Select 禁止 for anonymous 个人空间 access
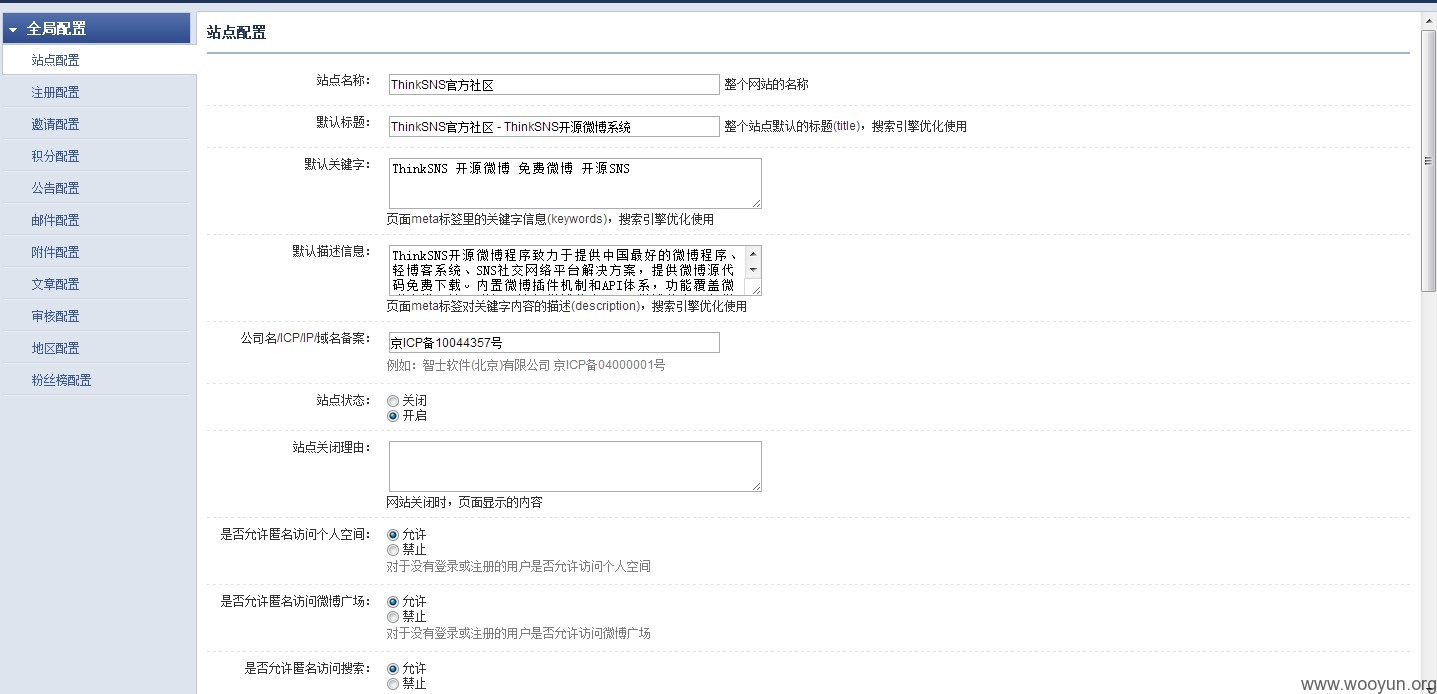Screen dimensions: 1437x694 tap(393, 549)
